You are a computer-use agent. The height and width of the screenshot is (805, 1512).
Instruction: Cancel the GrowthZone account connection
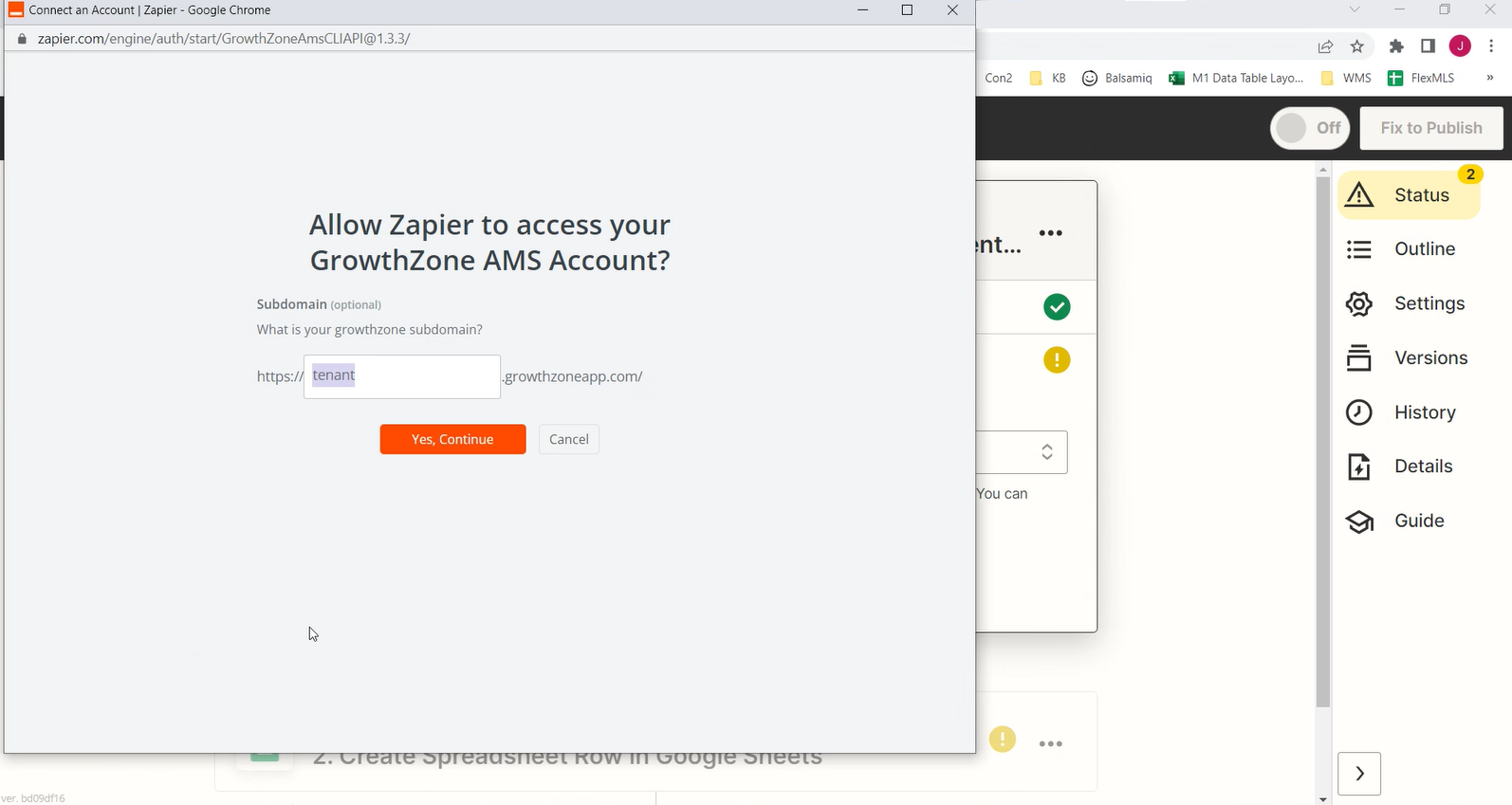click(568, 439)
